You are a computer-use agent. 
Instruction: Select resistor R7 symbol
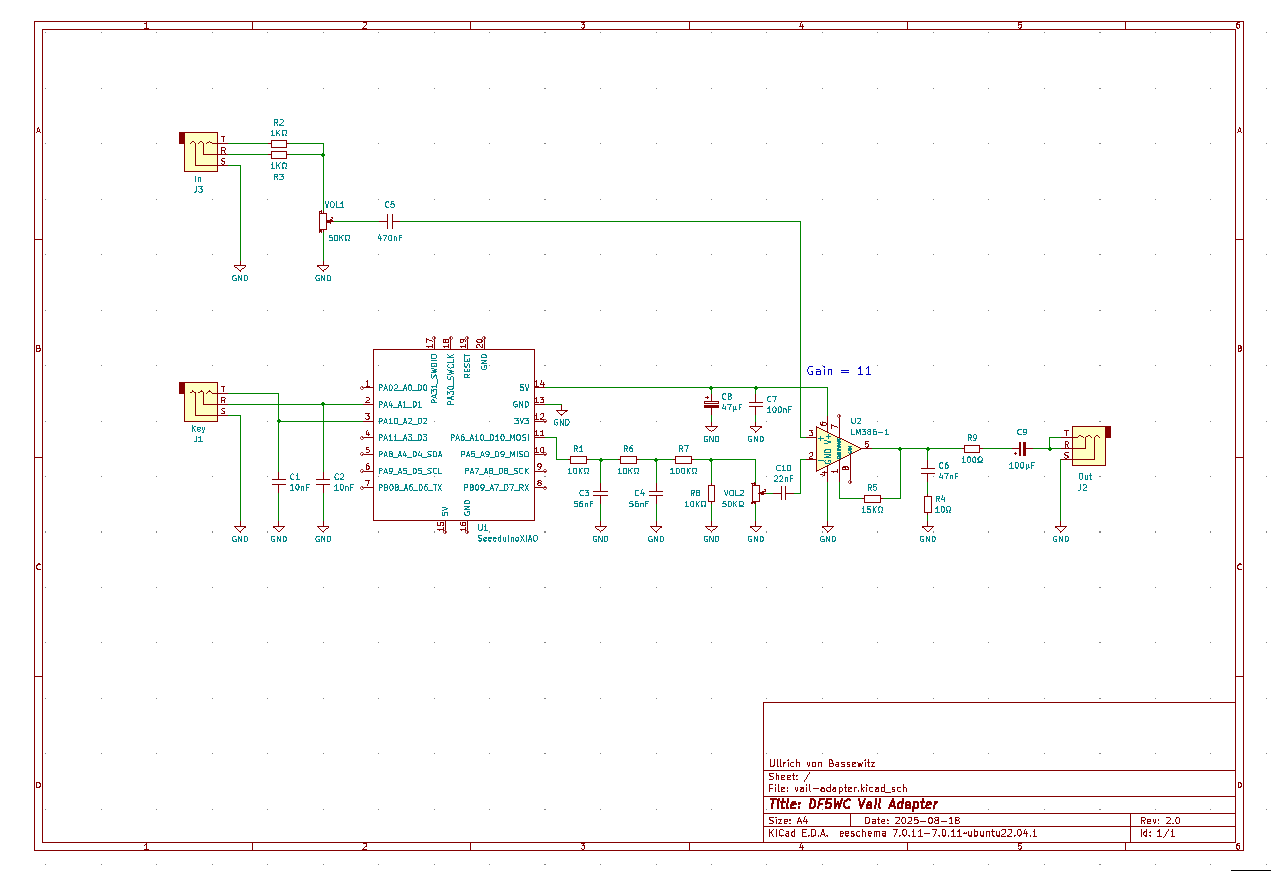tap(684, 459)
